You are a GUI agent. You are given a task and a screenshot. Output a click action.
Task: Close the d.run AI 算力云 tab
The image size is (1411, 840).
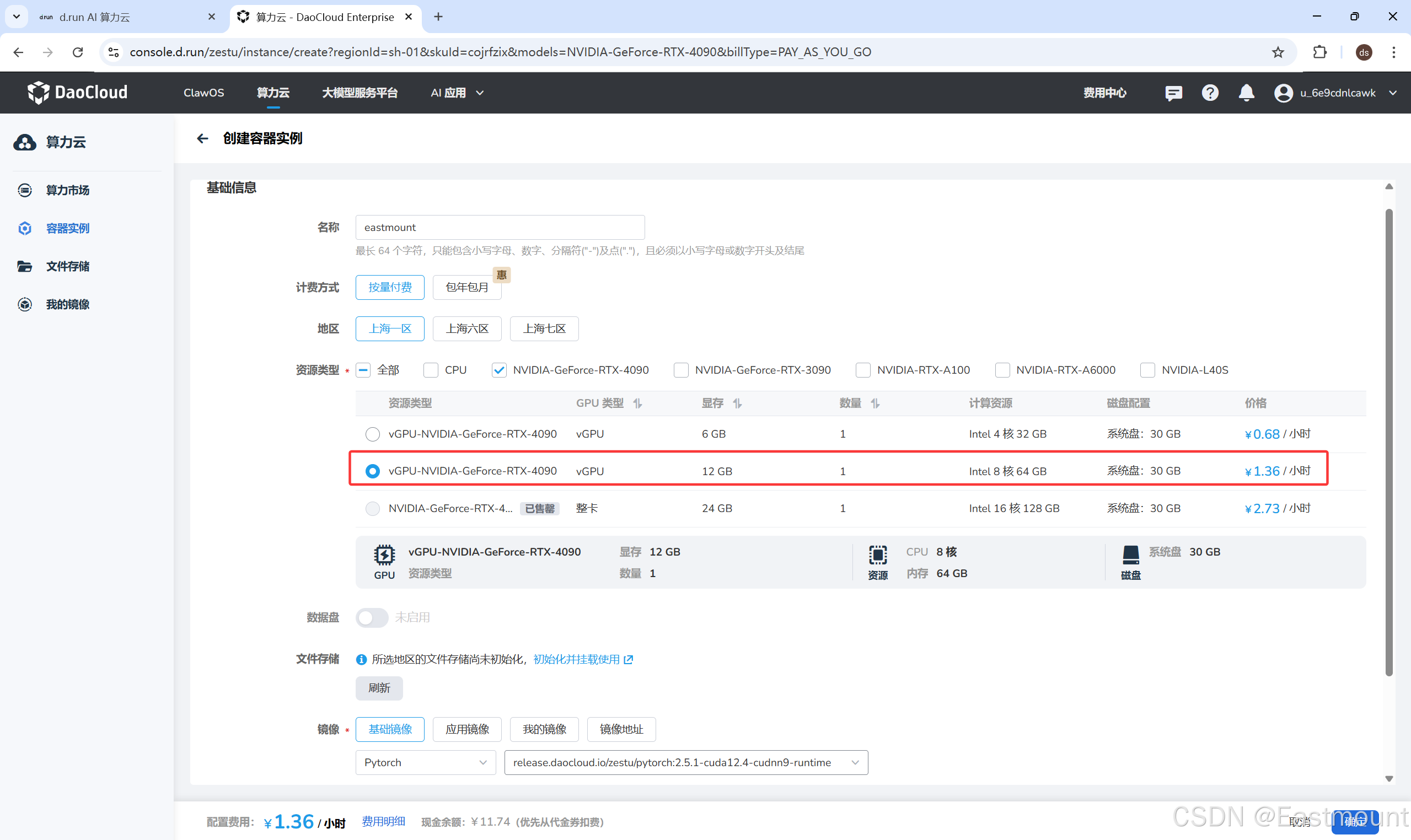coord(212,17)
